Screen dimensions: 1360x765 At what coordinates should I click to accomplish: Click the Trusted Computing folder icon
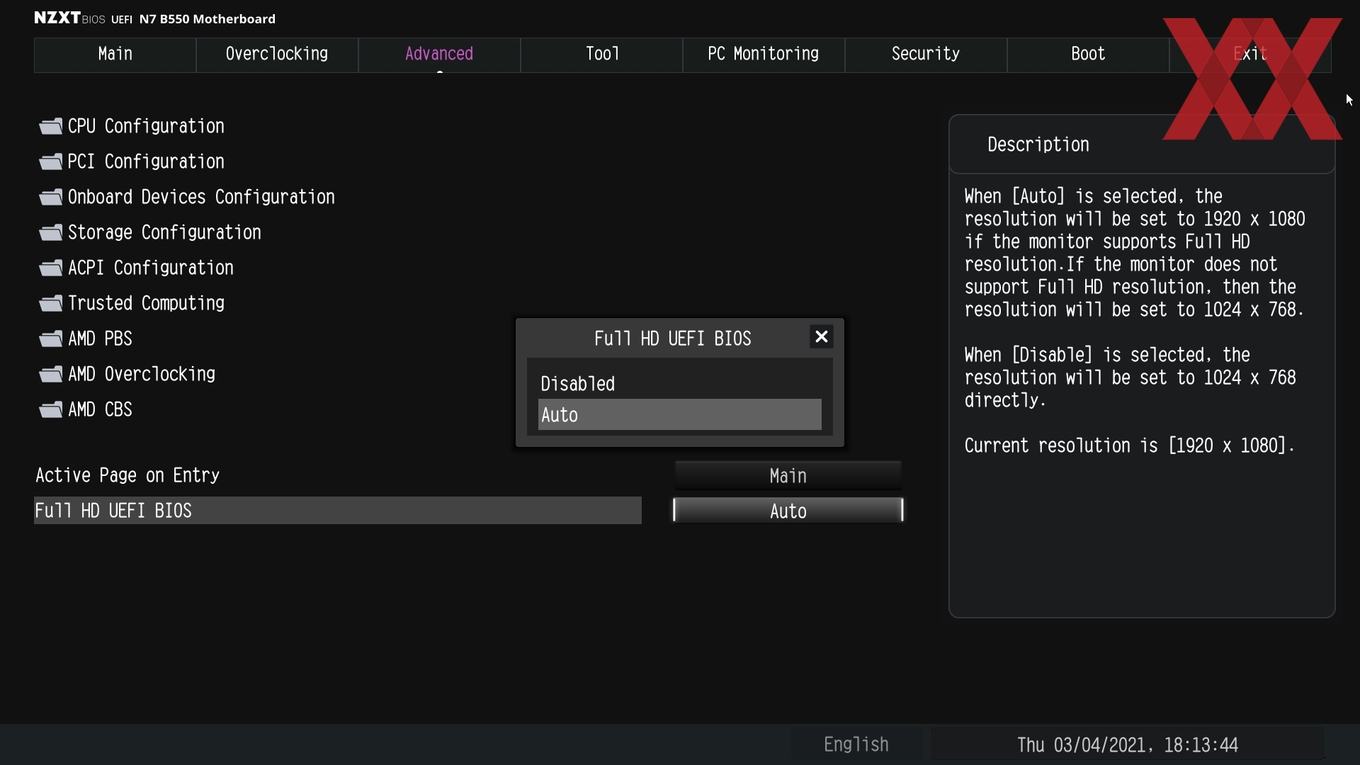click(51, 303)
